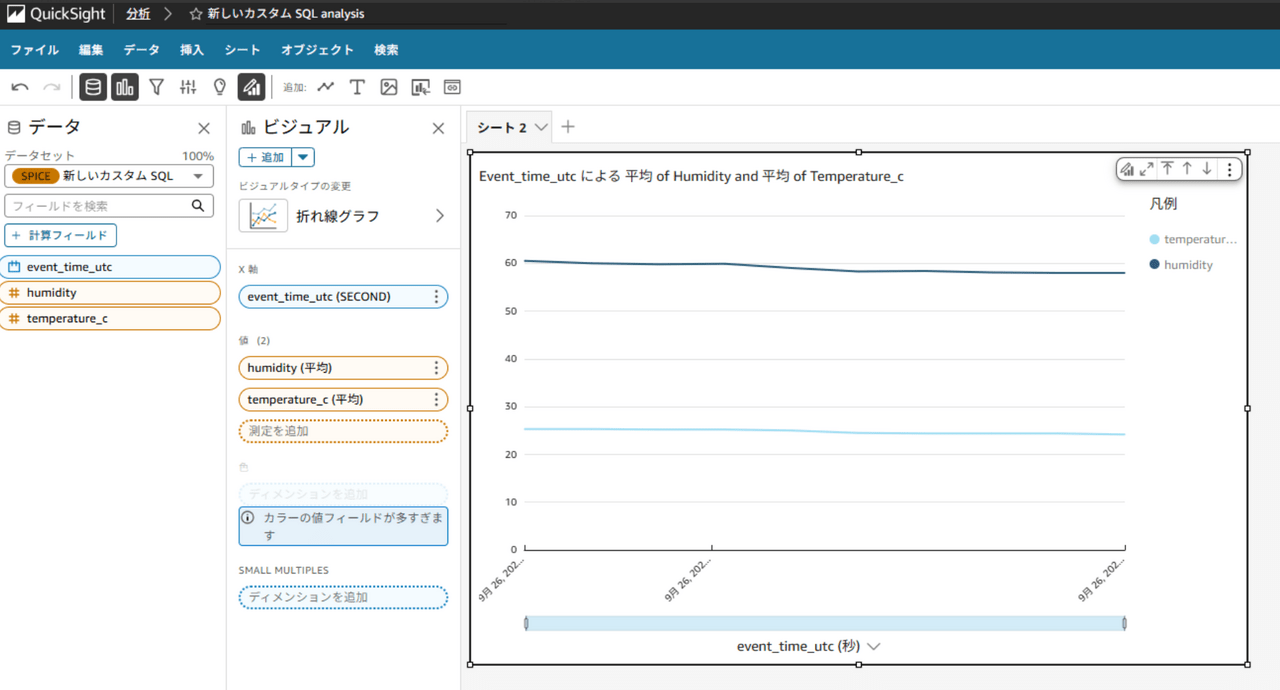Maximize the visual with the expand arrows icon
Screen dimensions: 1280x690
[1147, 169]
